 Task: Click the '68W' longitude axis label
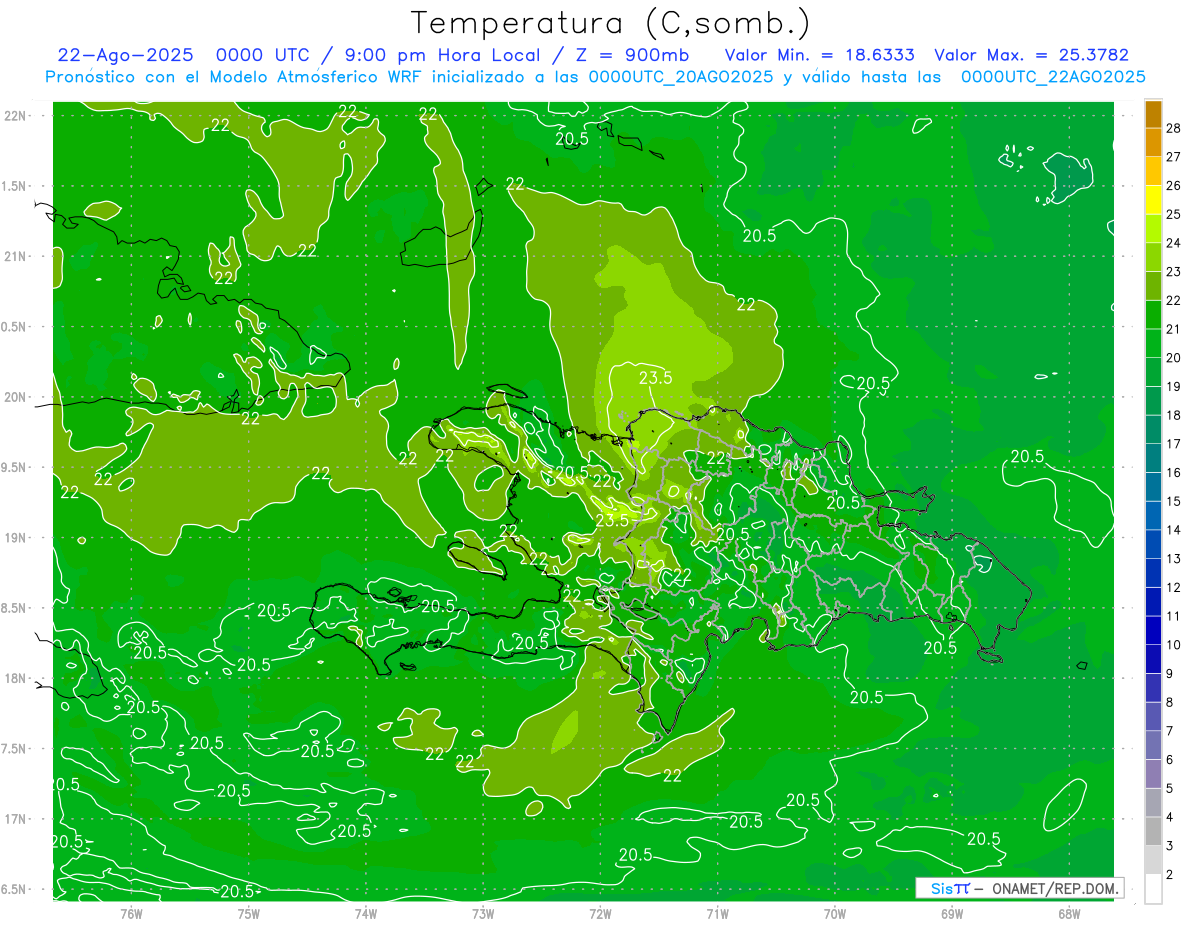pyautogui.click(x=1069, y=914)
